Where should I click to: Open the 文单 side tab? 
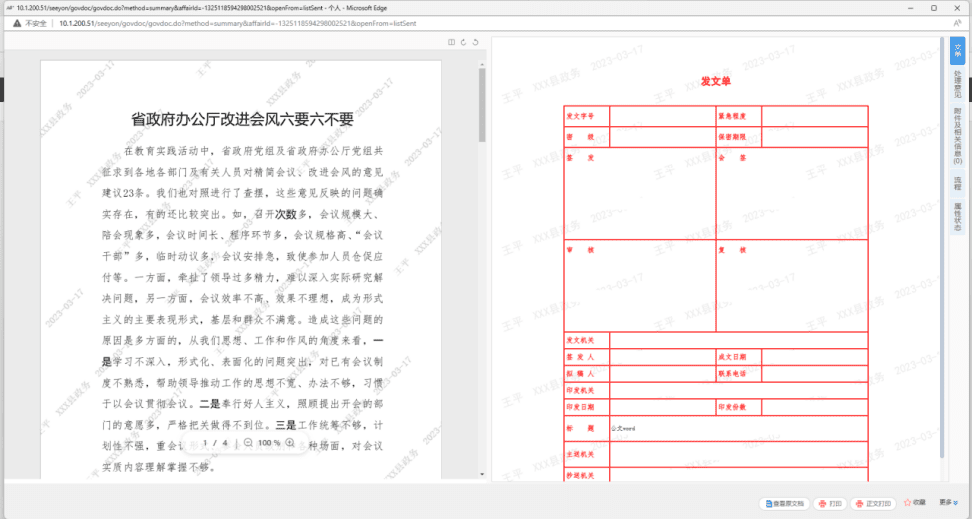click(x=957, y=51)
